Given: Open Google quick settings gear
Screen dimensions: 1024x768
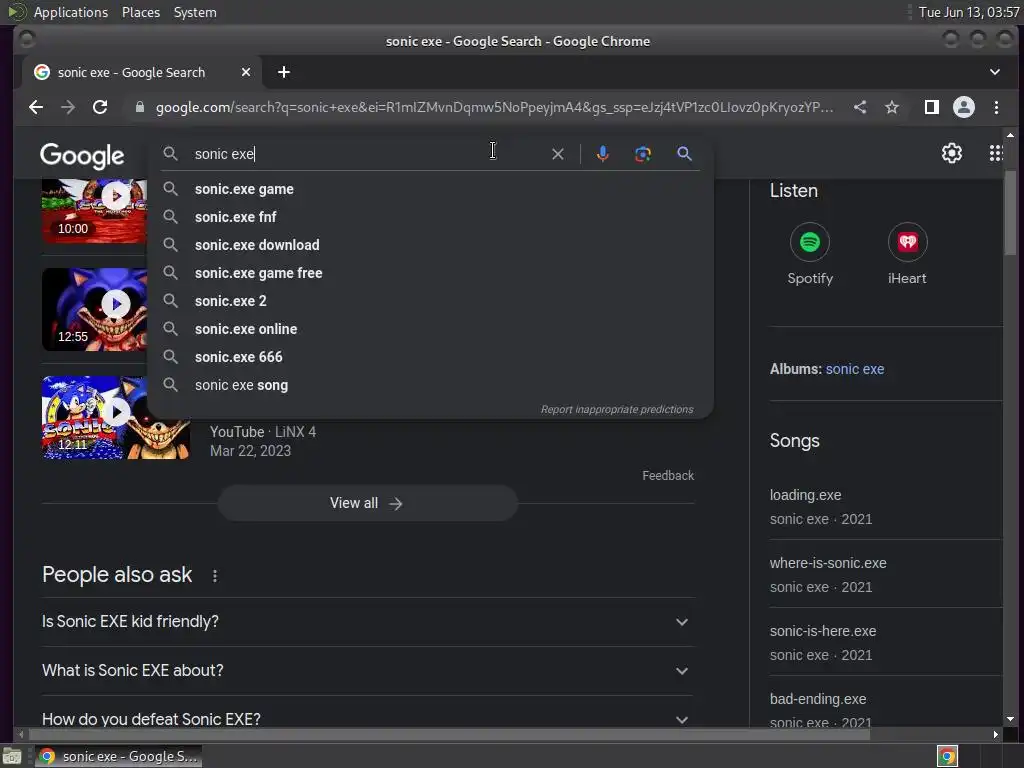Looking at the screenshot, I should click(x=952, y=153).
